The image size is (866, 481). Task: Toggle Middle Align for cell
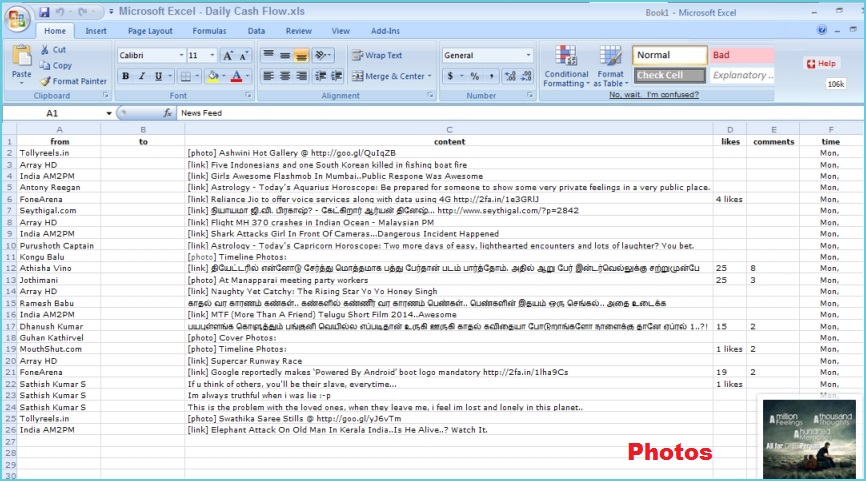pos(285,55)
